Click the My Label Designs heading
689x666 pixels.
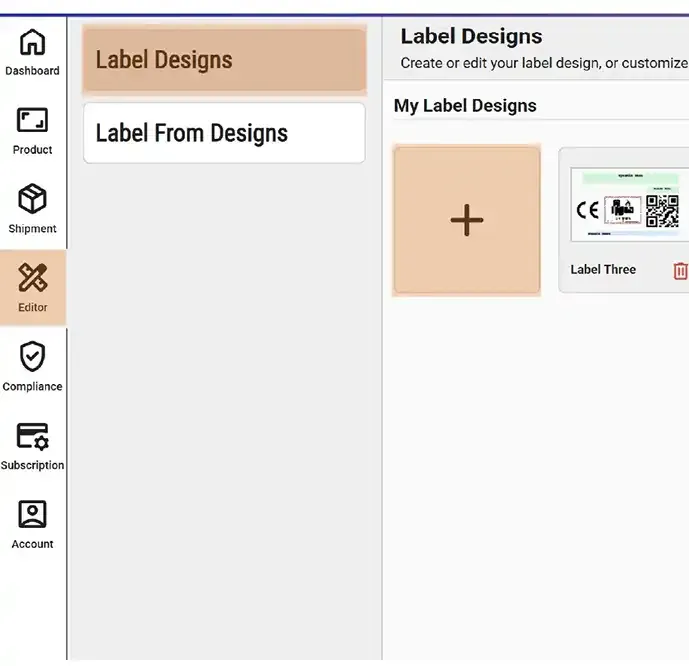(x=465, y=106)
